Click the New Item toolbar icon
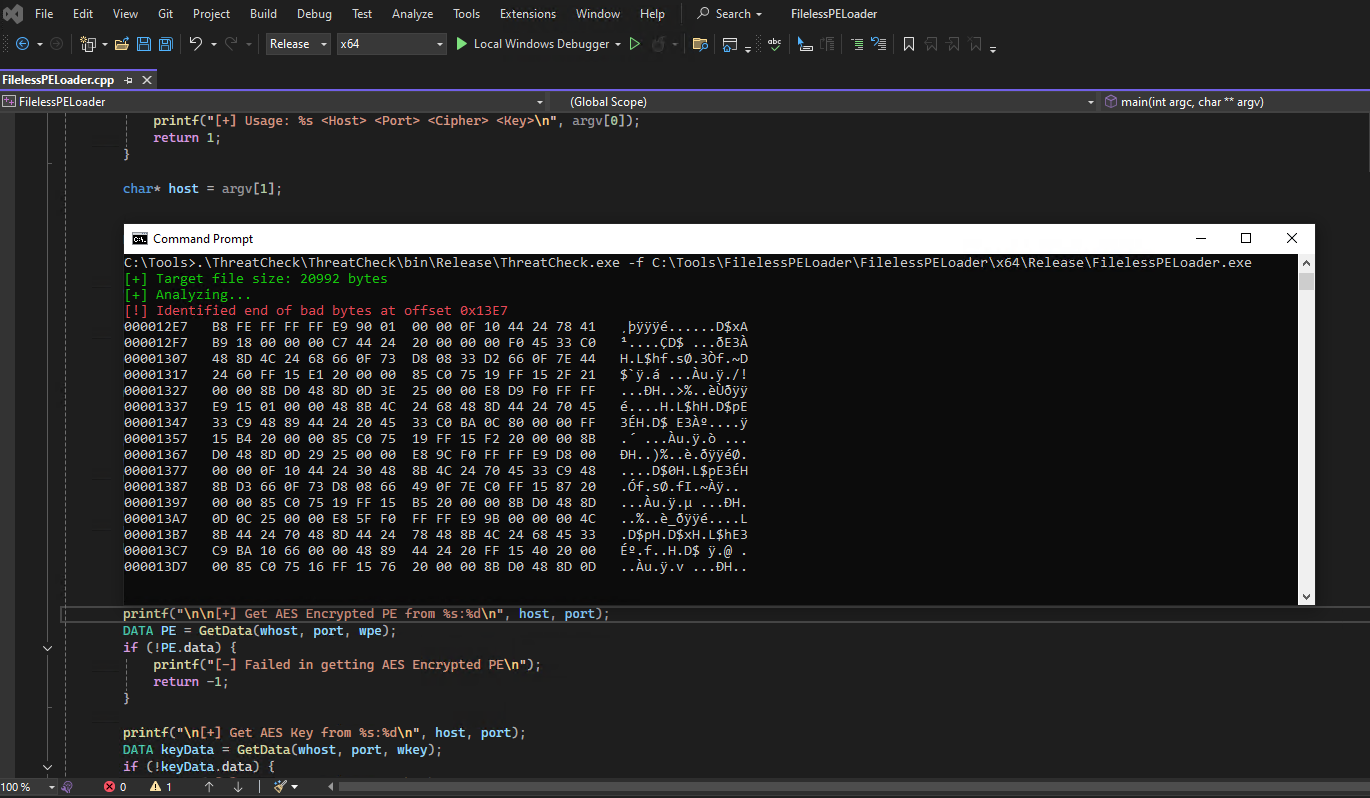This screenshot has width=1370, height=798. pos(88,44)
